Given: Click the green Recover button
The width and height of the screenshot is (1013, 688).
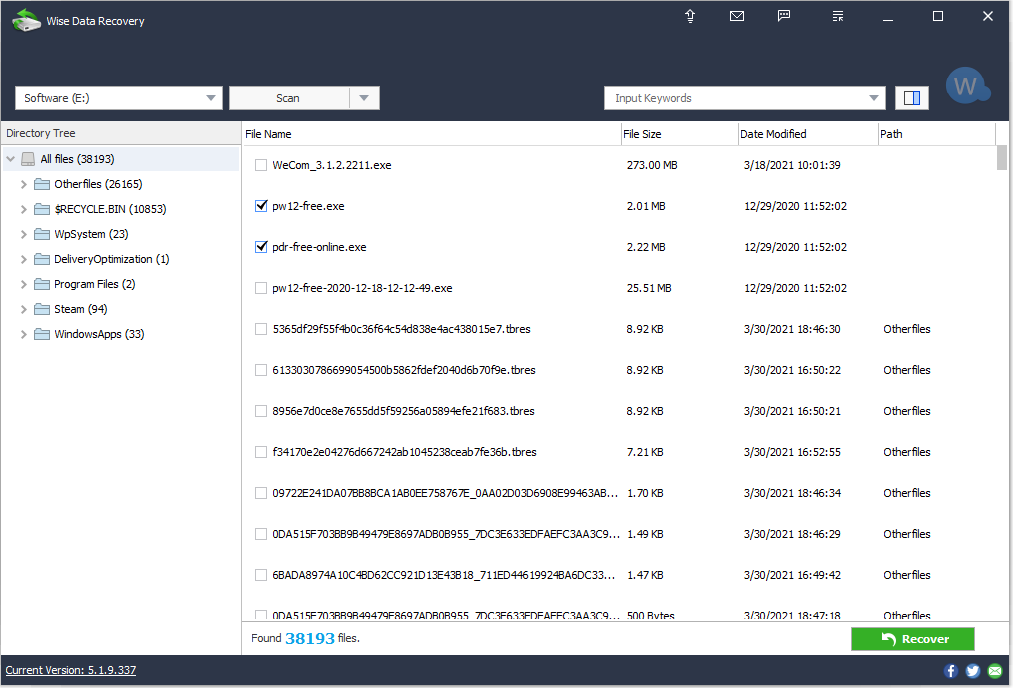Looking at the screenshot, I should tap(912, 639).
